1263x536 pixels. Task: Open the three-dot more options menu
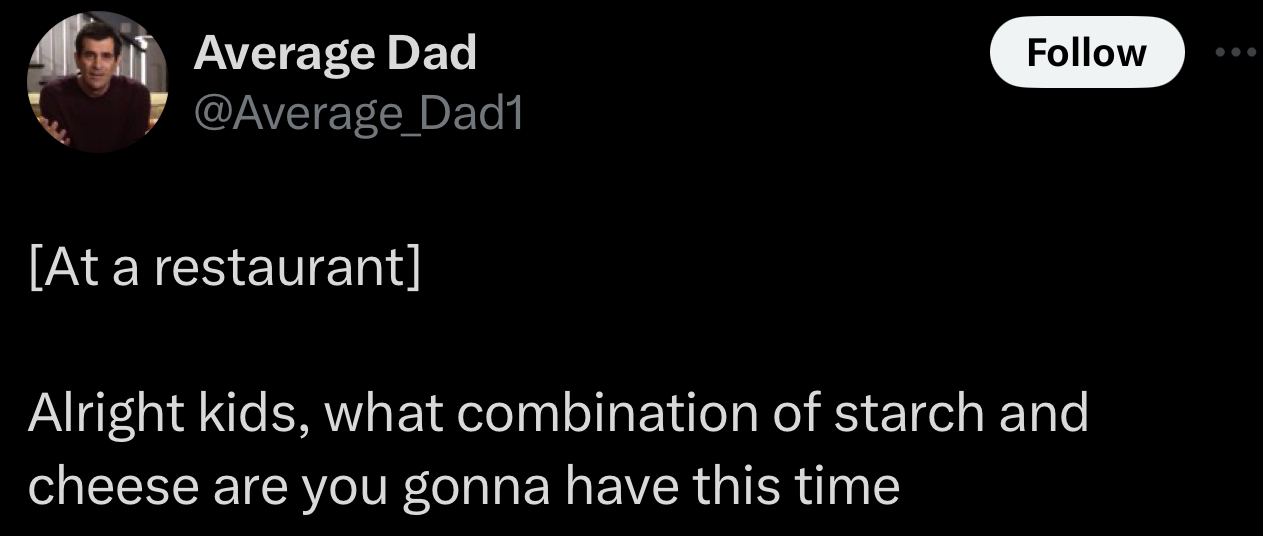tap(1237, 52)
